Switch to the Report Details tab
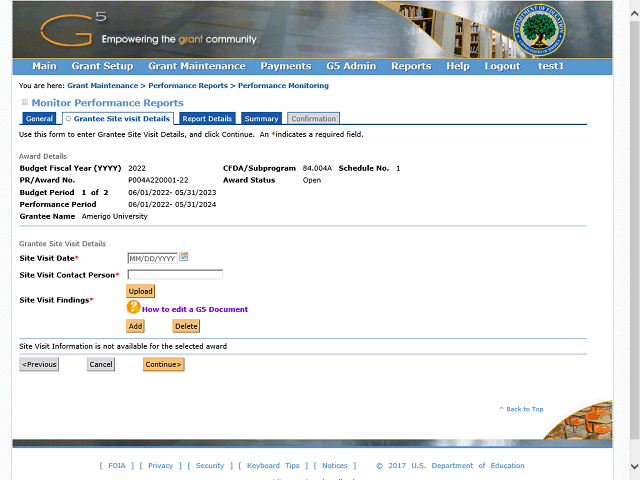640x480 pixels. pos(207,118)
